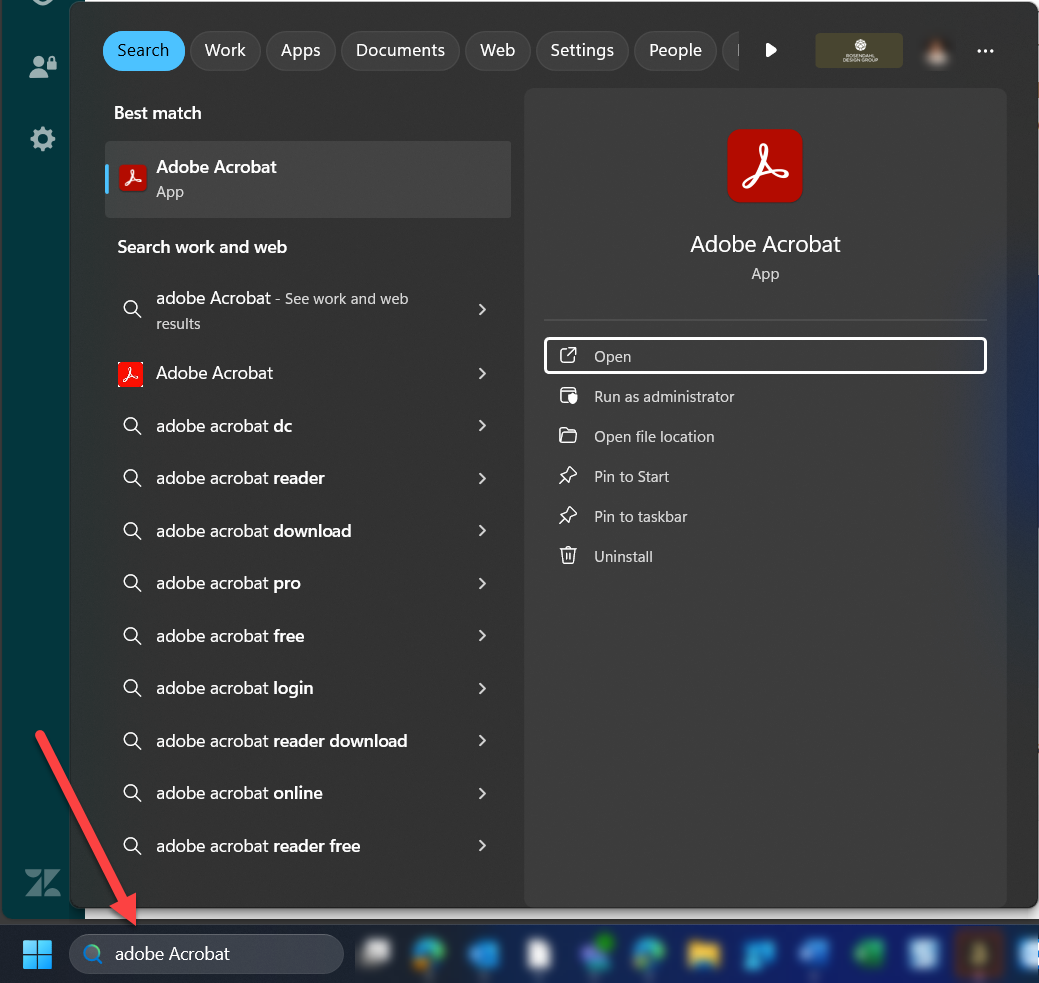
Task: Expand the 'adobe acrobat reader' chevron
Action: pyautogui.click(x=482, y=479)
